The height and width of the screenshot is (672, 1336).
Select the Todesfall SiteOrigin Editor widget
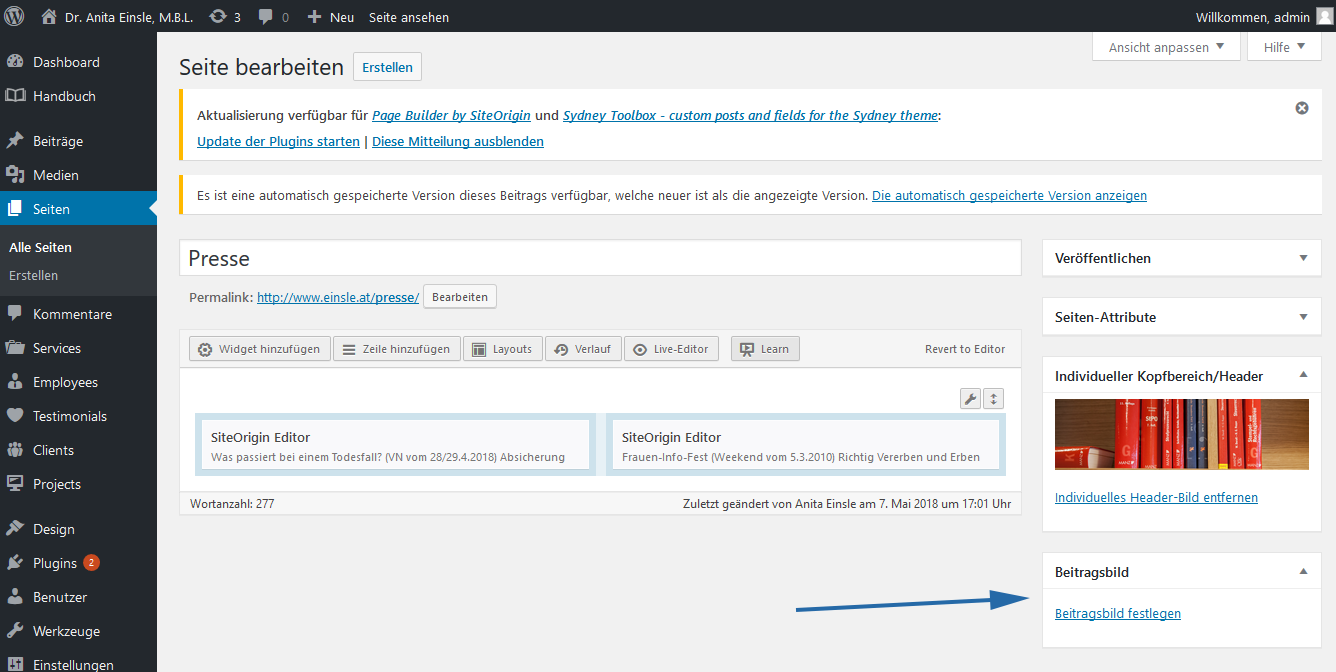tap(395, 446)
